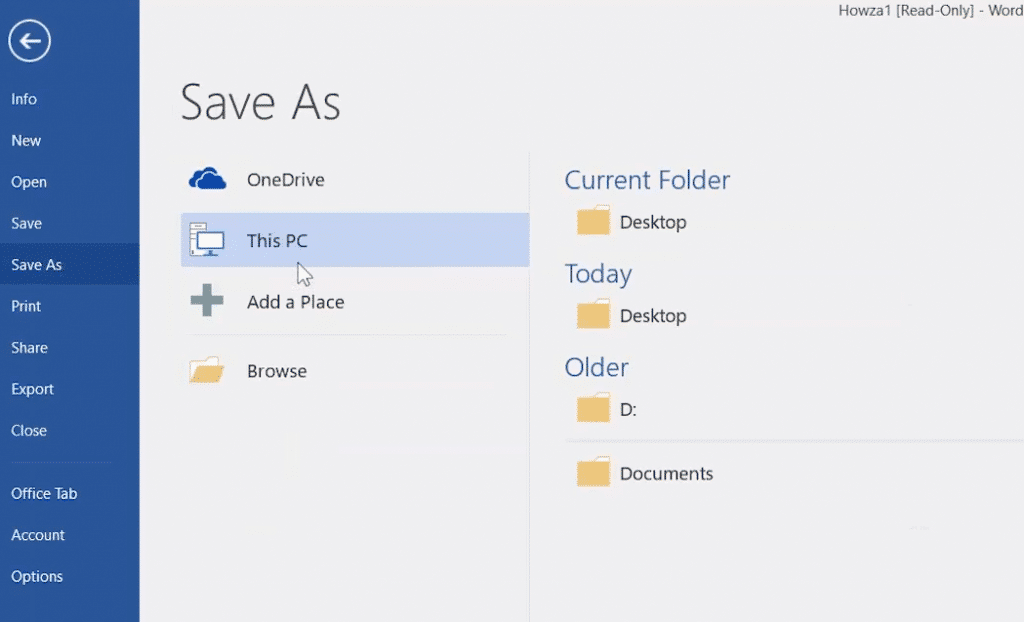
Task: Open the Export section
Action: (32, 389)
